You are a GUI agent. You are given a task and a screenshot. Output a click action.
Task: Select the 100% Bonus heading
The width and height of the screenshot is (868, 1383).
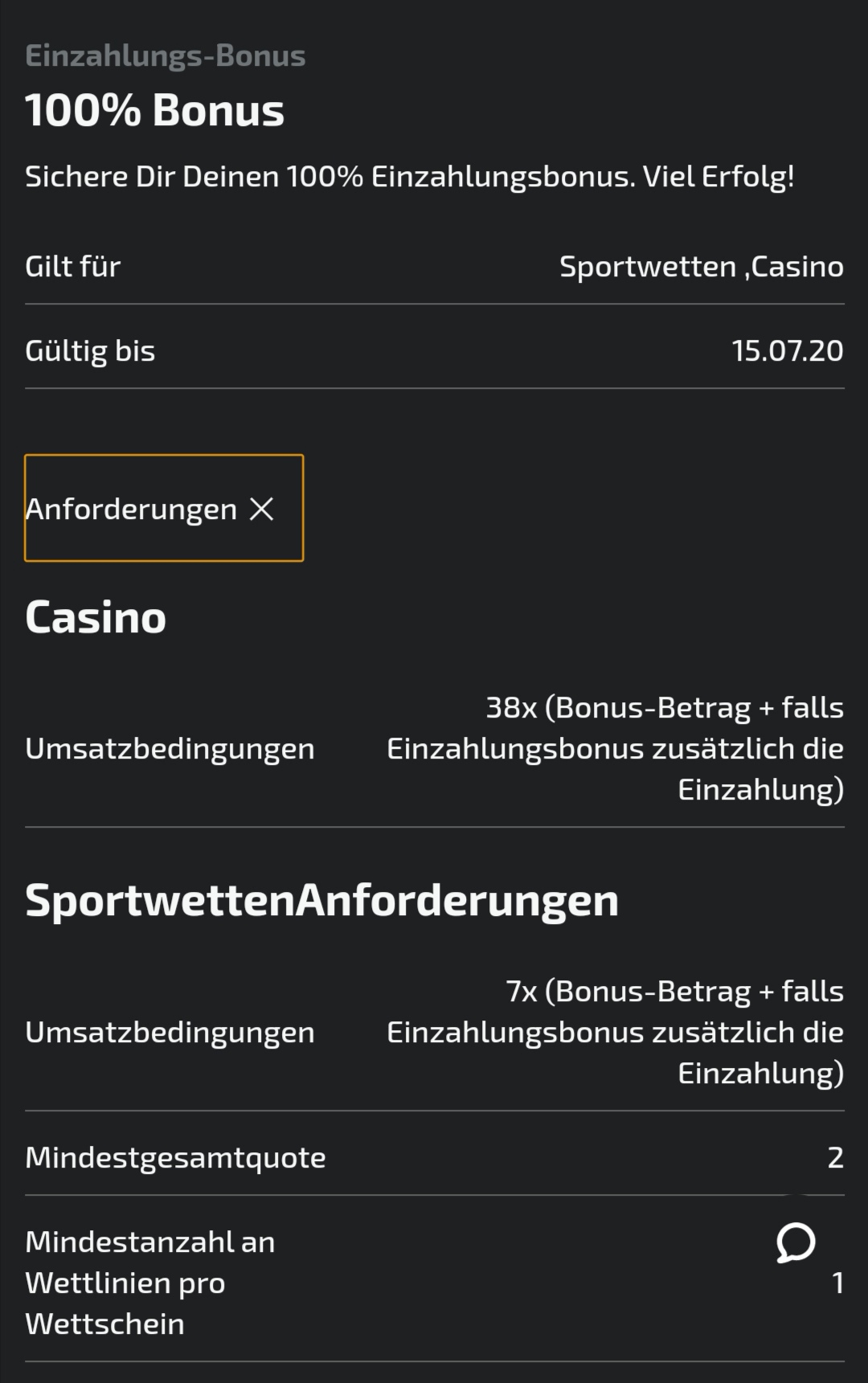click(x=154, y=110)
